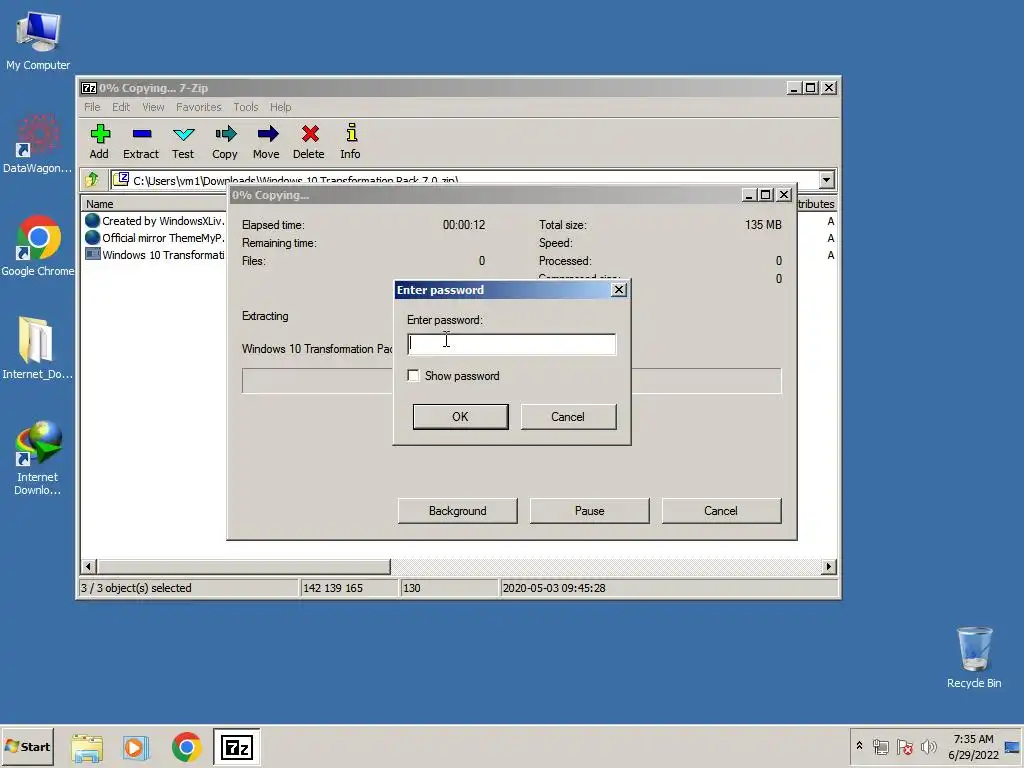The height and width of the screenshot is (768, 1024).
Task: Select 'Windows 10 Transformati' file row
Action: pyautogui.click(x=155, y=255)
